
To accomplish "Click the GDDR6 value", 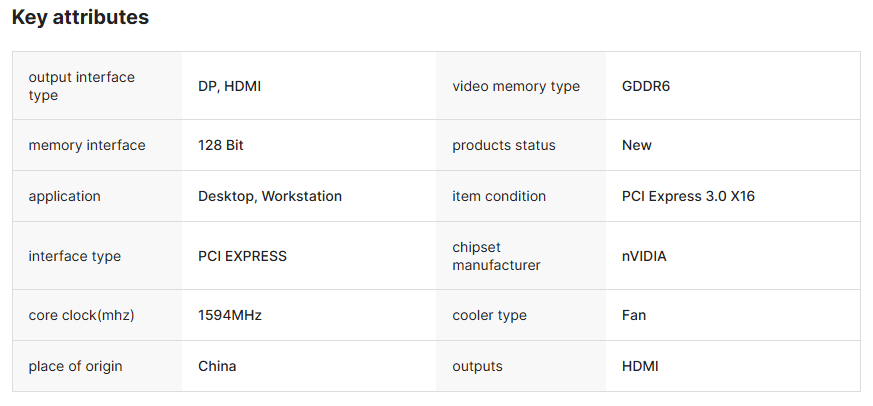I will click(646, 86).
